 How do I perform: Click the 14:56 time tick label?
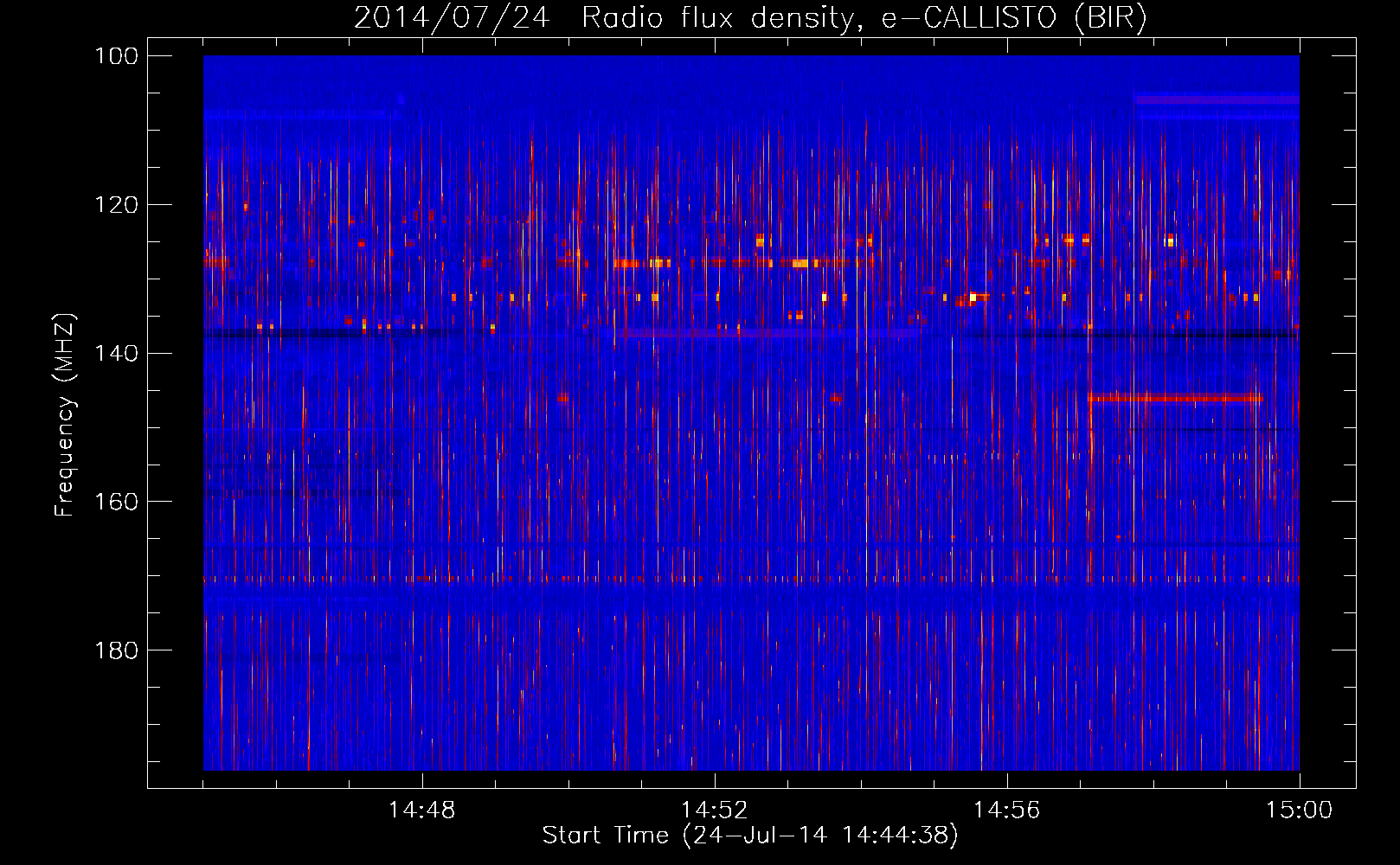(1007, 811)
